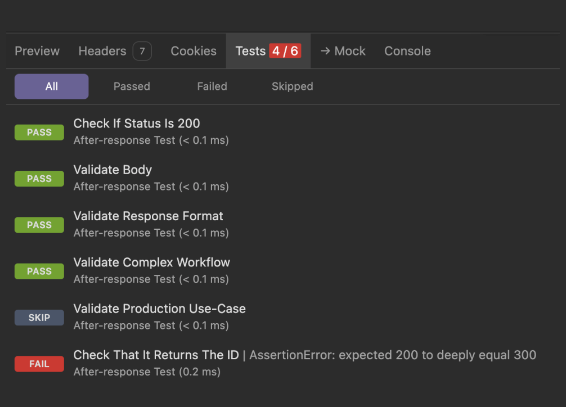
Task: Open the Preview tab
Action: [37, 51]
